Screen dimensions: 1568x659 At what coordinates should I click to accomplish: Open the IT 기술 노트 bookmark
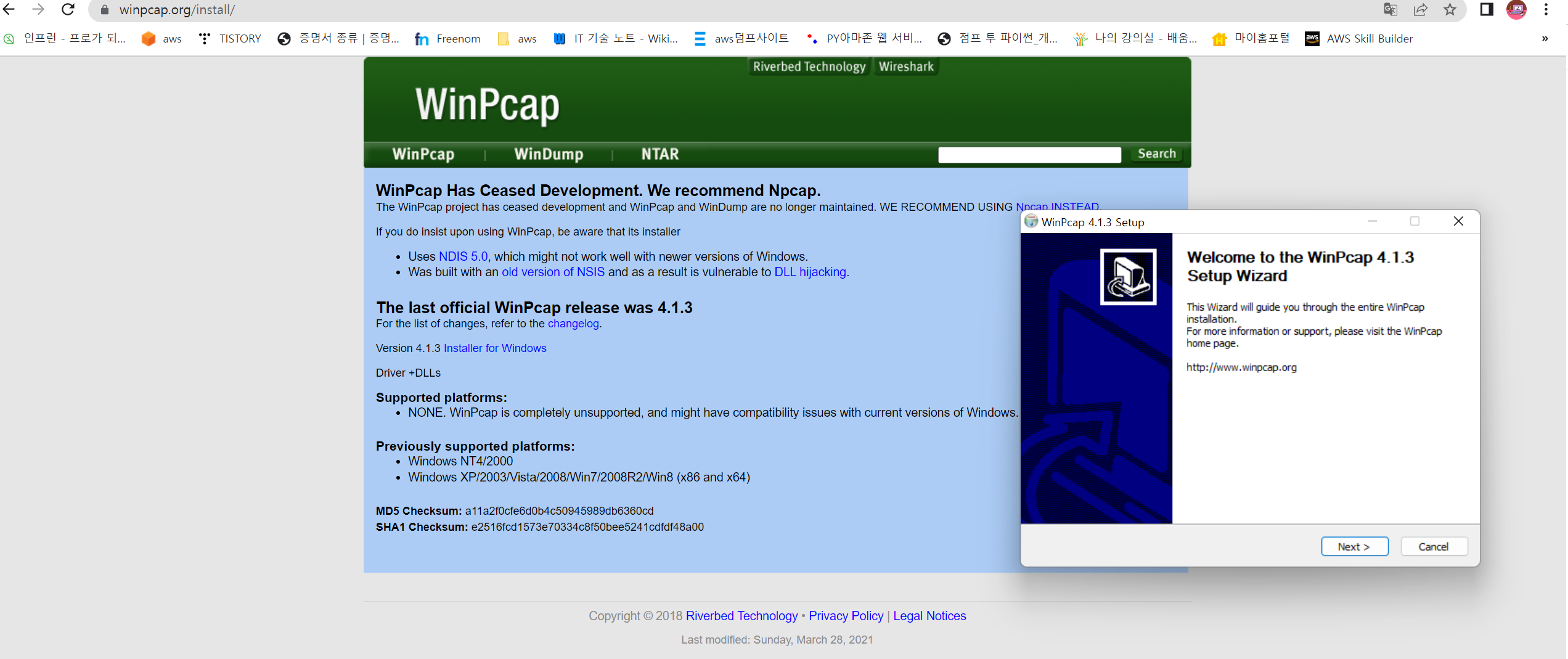click(x=615, y=38)
